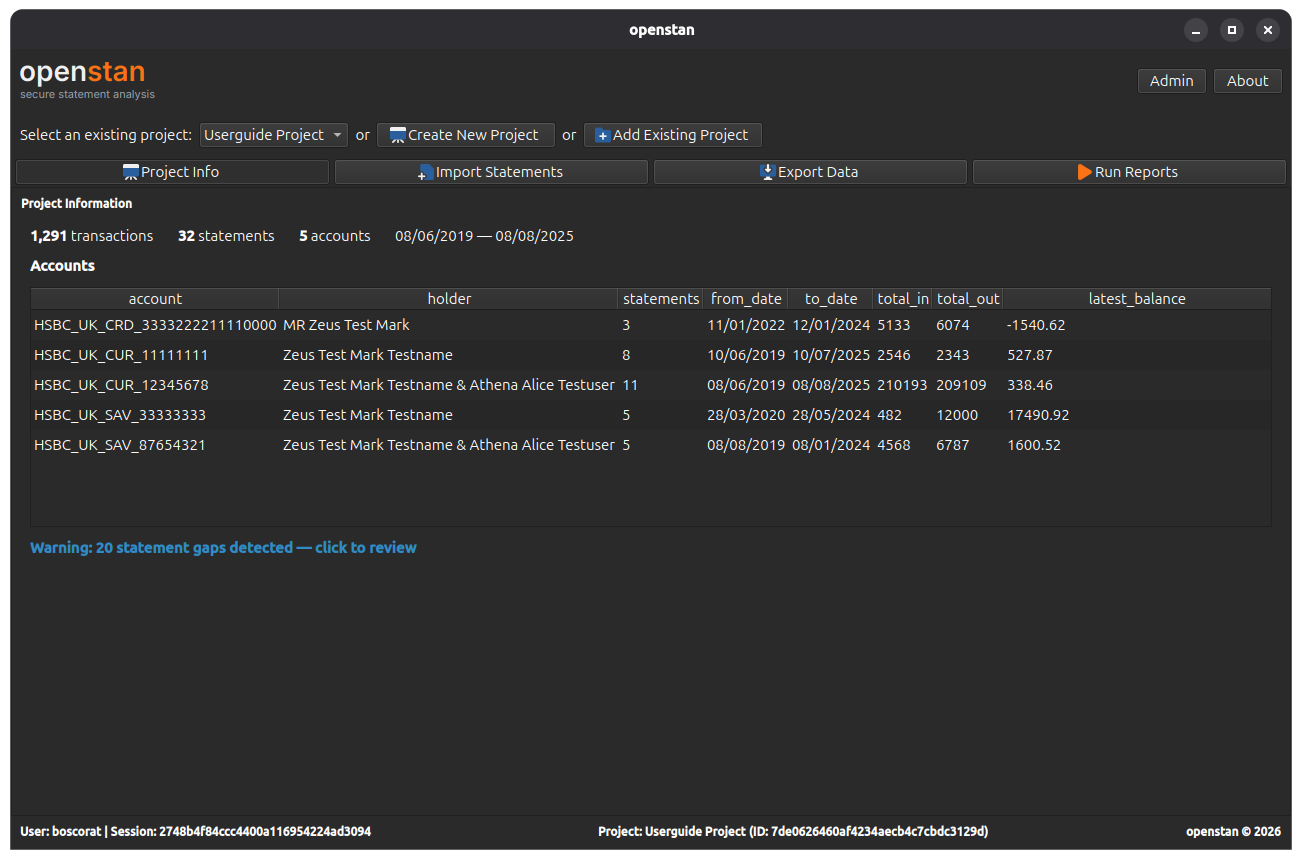Screen dimensions: 1302x860
Task: Click the orange Run Reports play icon
Action: point(1085,172)
